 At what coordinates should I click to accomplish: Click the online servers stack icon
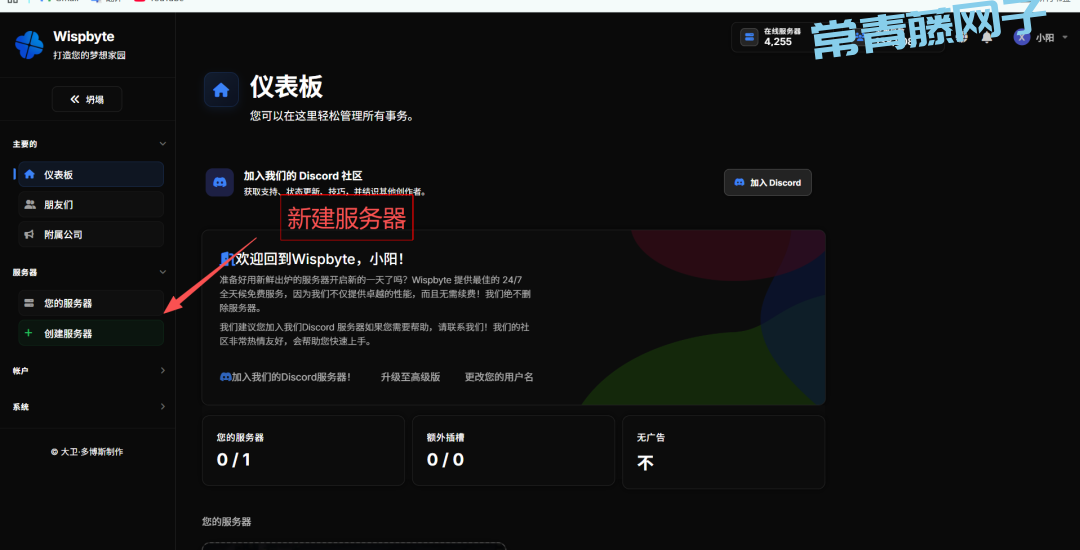click(x=748, y=37)
